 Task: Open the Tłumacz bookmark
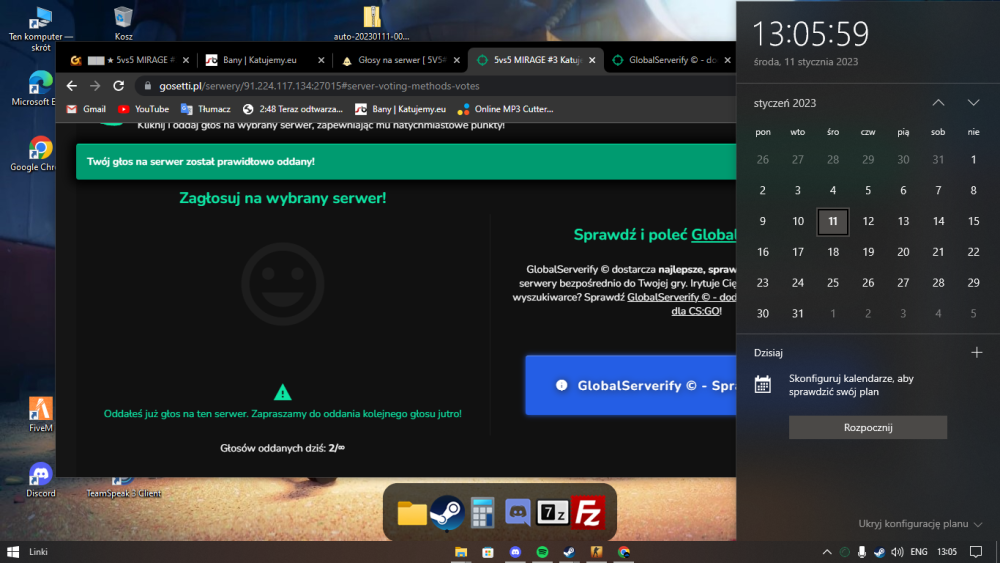(205, 109)
